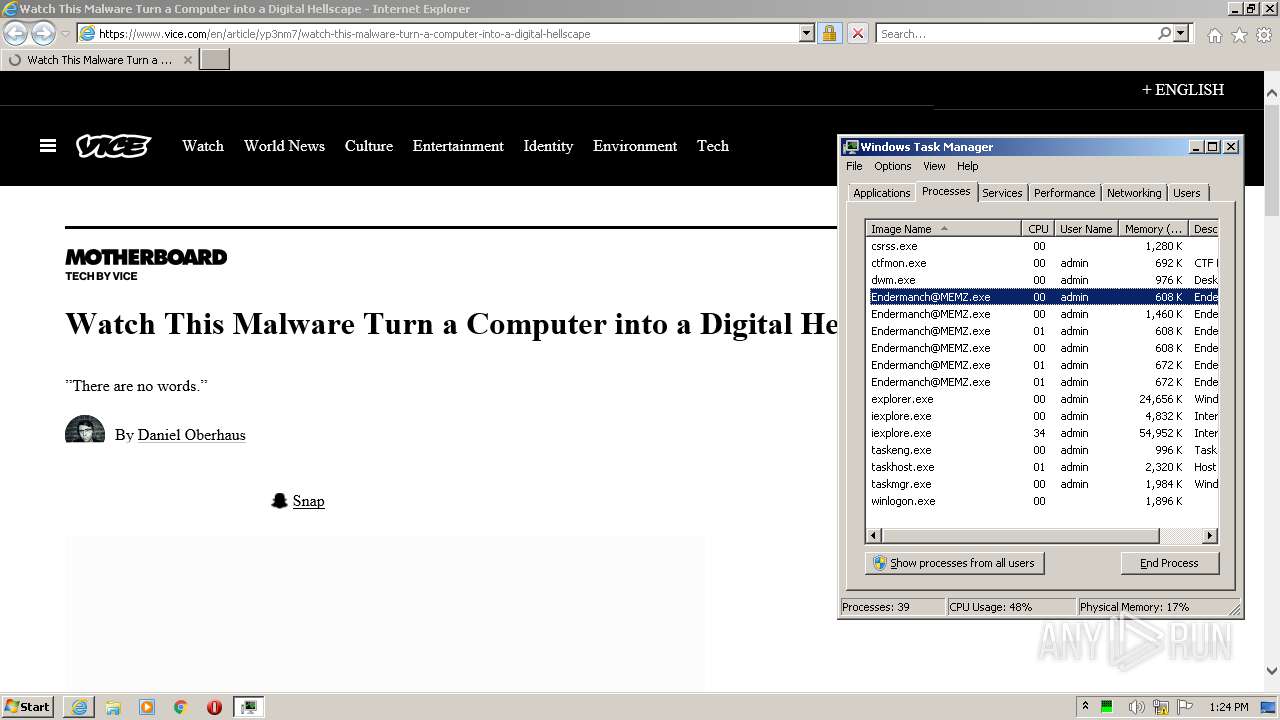Open the Culture nav link

(369, 146)
